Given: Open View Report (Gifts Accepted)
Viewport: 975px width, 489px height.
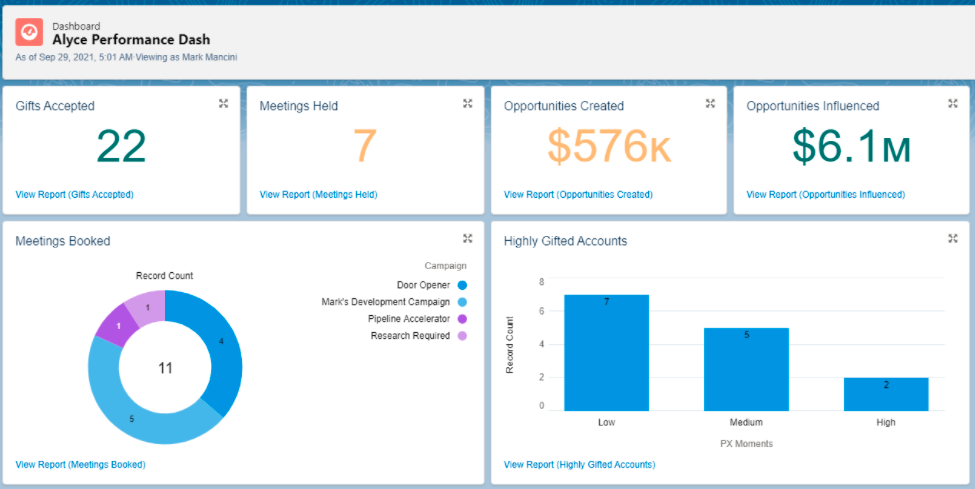Looking at the screenshot, I should pos(75,195).
